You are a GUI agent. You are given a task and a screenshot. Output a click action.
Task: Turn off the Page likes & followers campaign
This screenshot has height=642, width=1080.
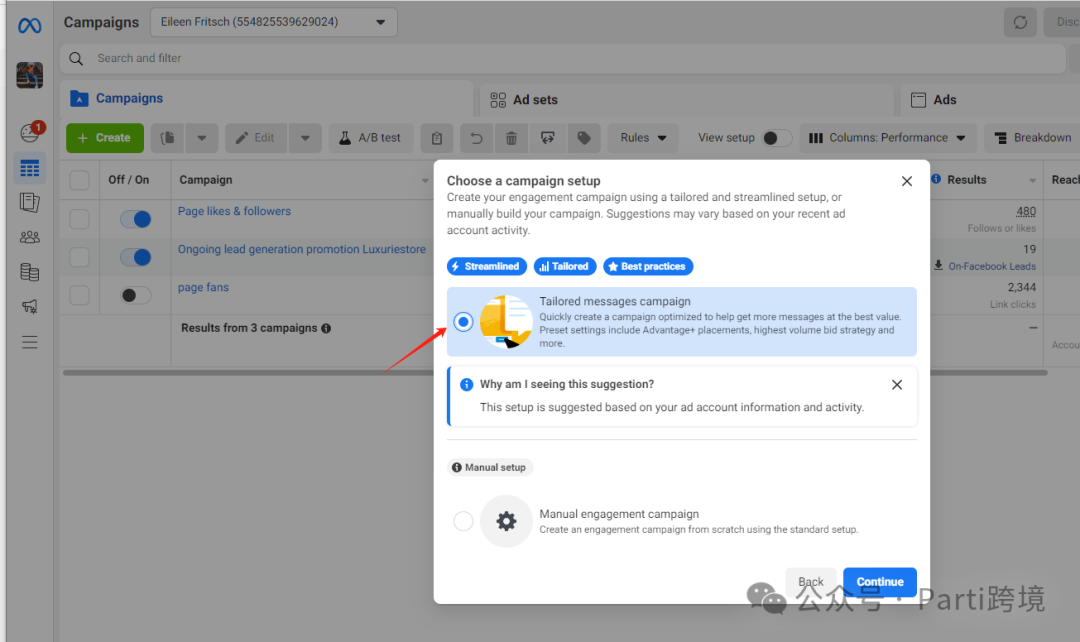(x=135, y=219)
